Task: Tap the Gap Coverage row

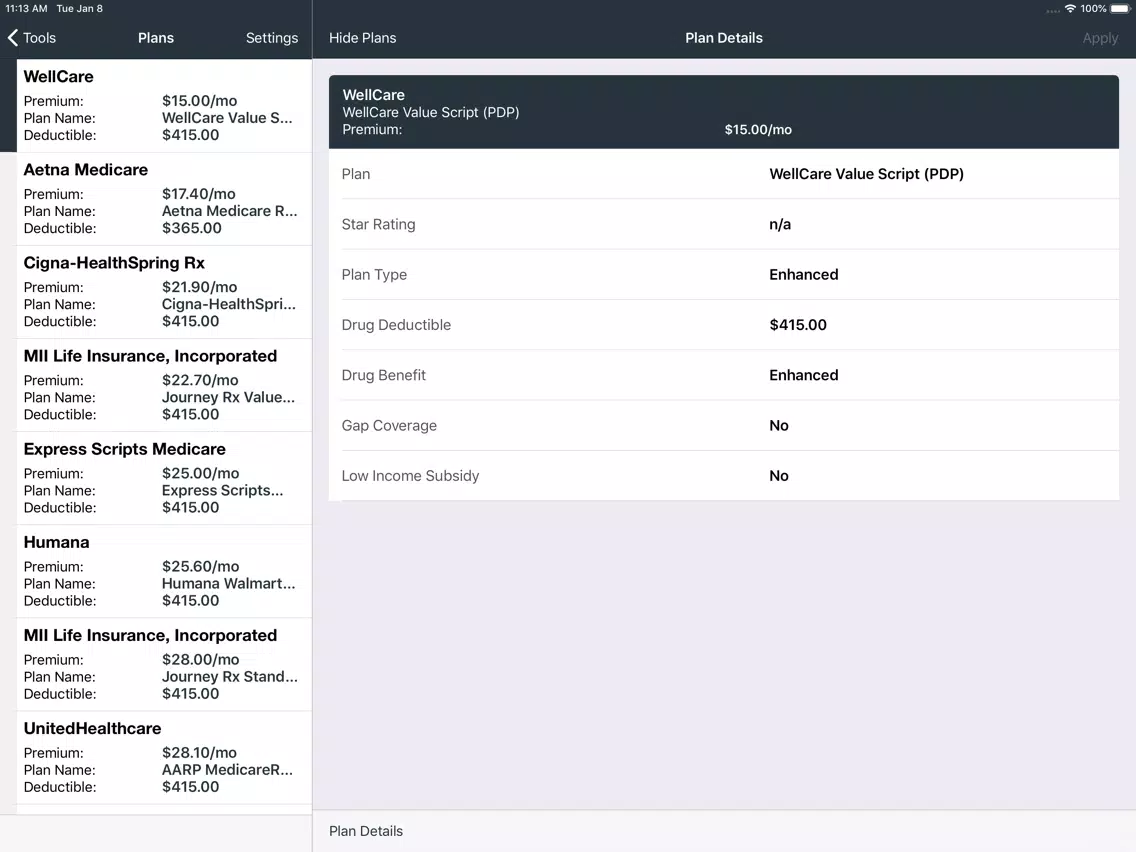Action: pos(724,426)
